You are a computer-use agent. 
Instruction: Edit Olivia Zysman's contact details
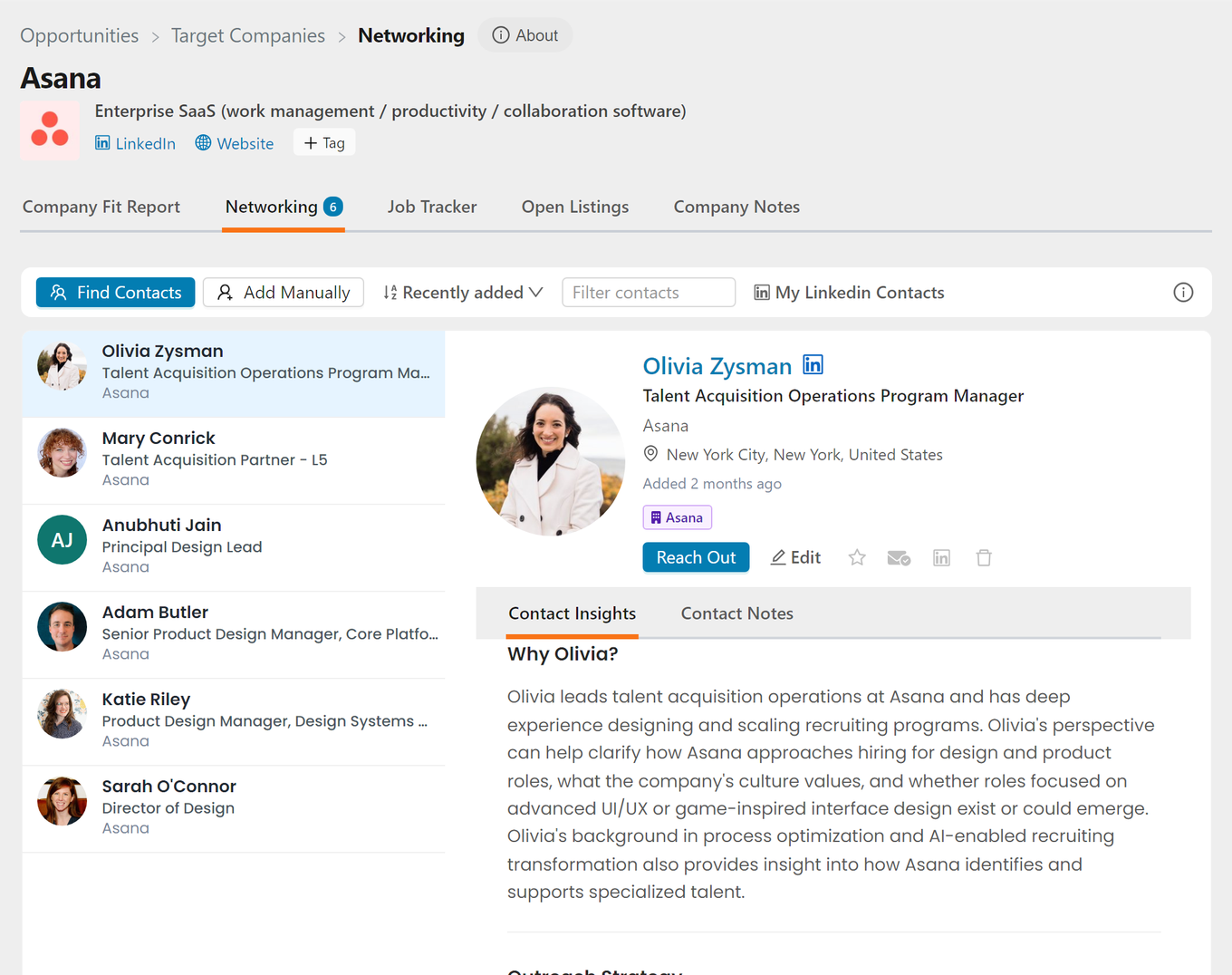pos(795,557)
